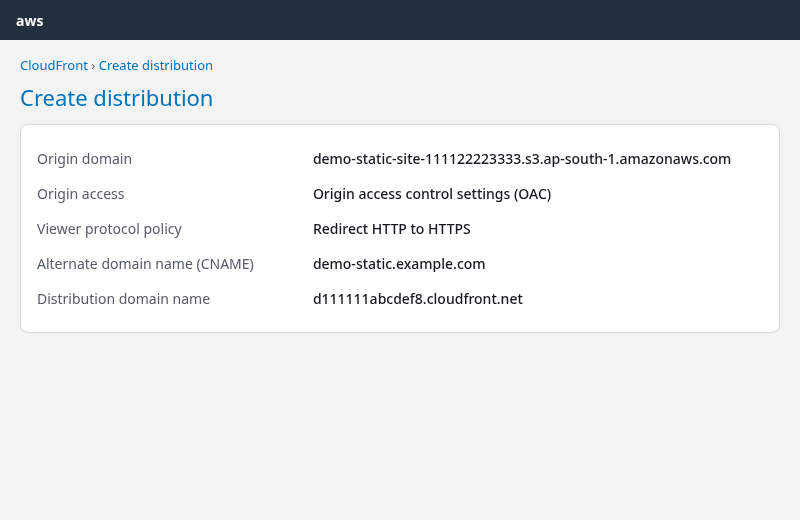Select the demo-static.example.com value
The height and width of the screenshot is (520, 800).
coord(399,264)
